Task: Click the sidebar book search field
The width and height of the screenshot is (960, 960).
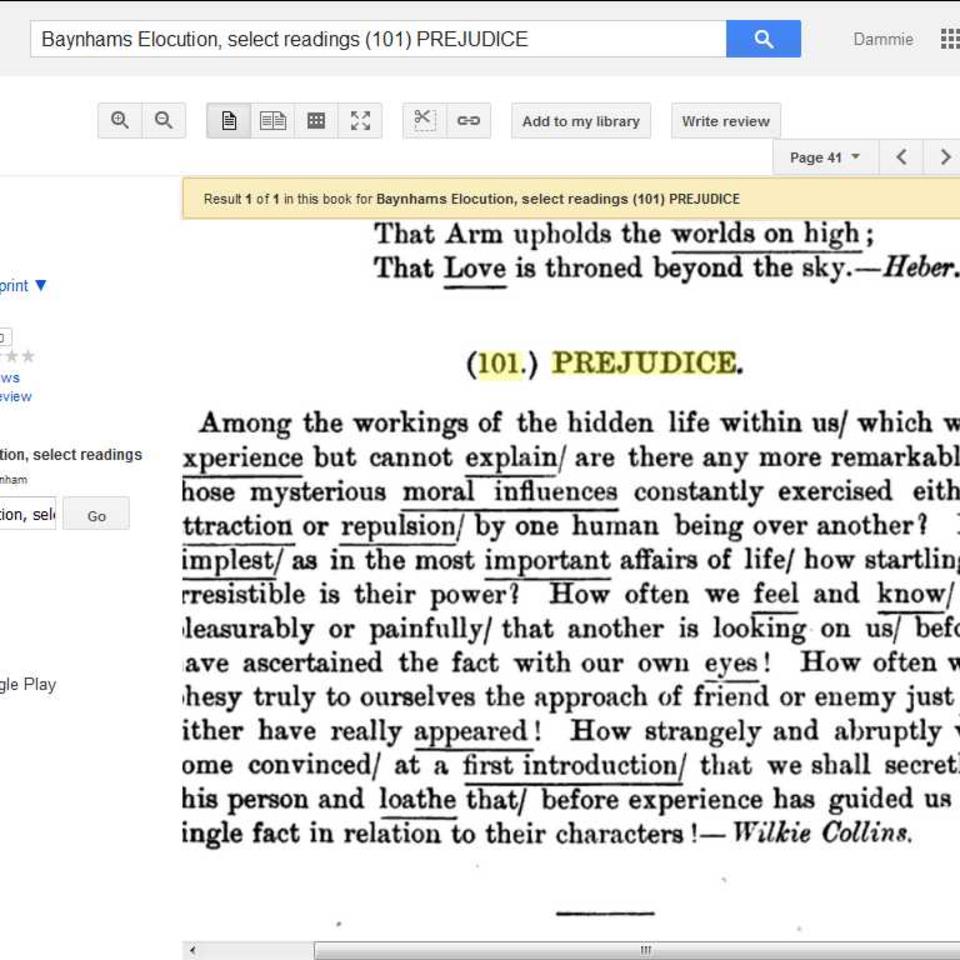Action: pyautogui.click(x=28, y=514)
